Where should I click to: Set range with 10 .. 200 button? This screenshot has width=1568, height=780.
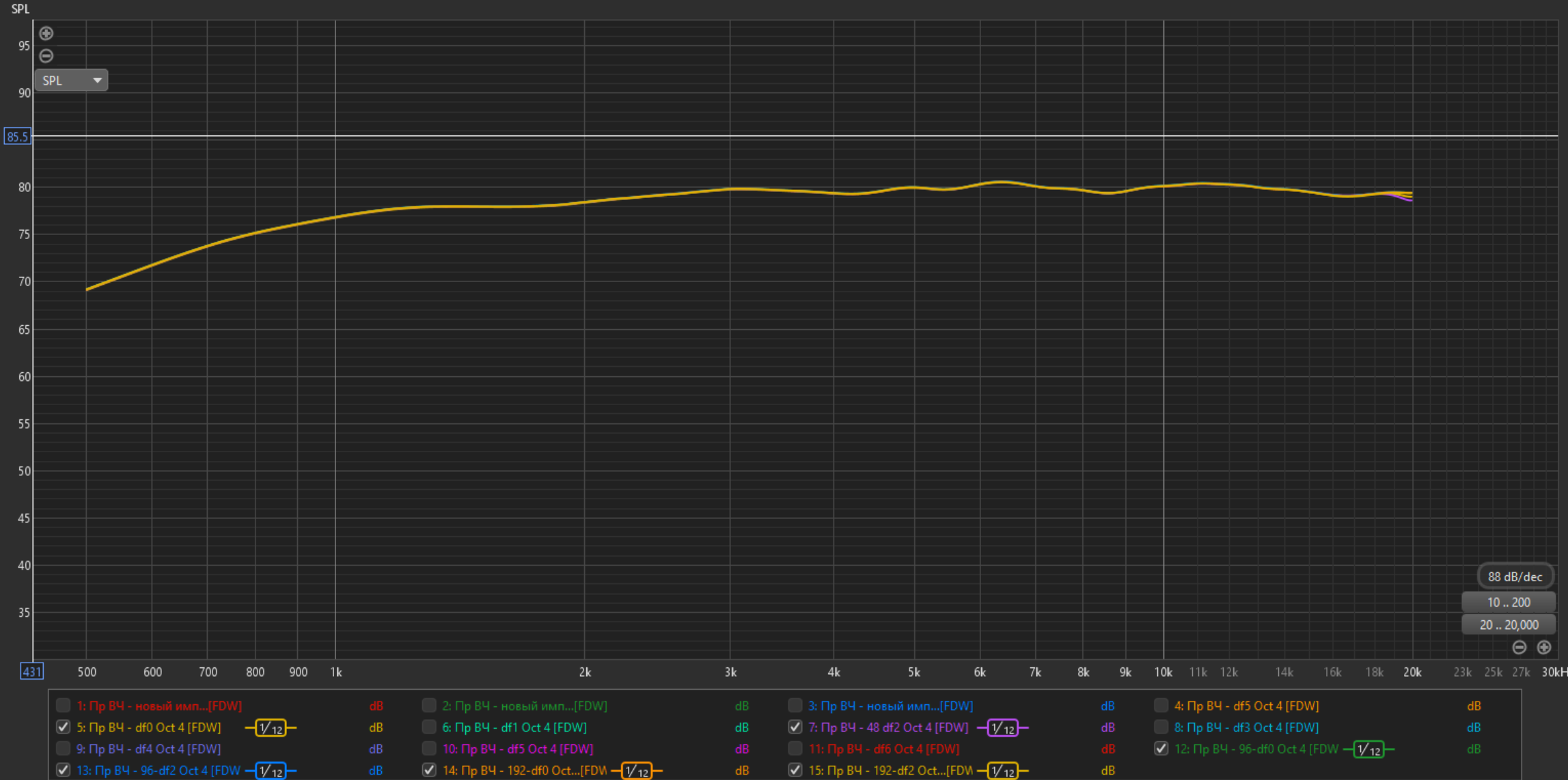point(1508,602)
